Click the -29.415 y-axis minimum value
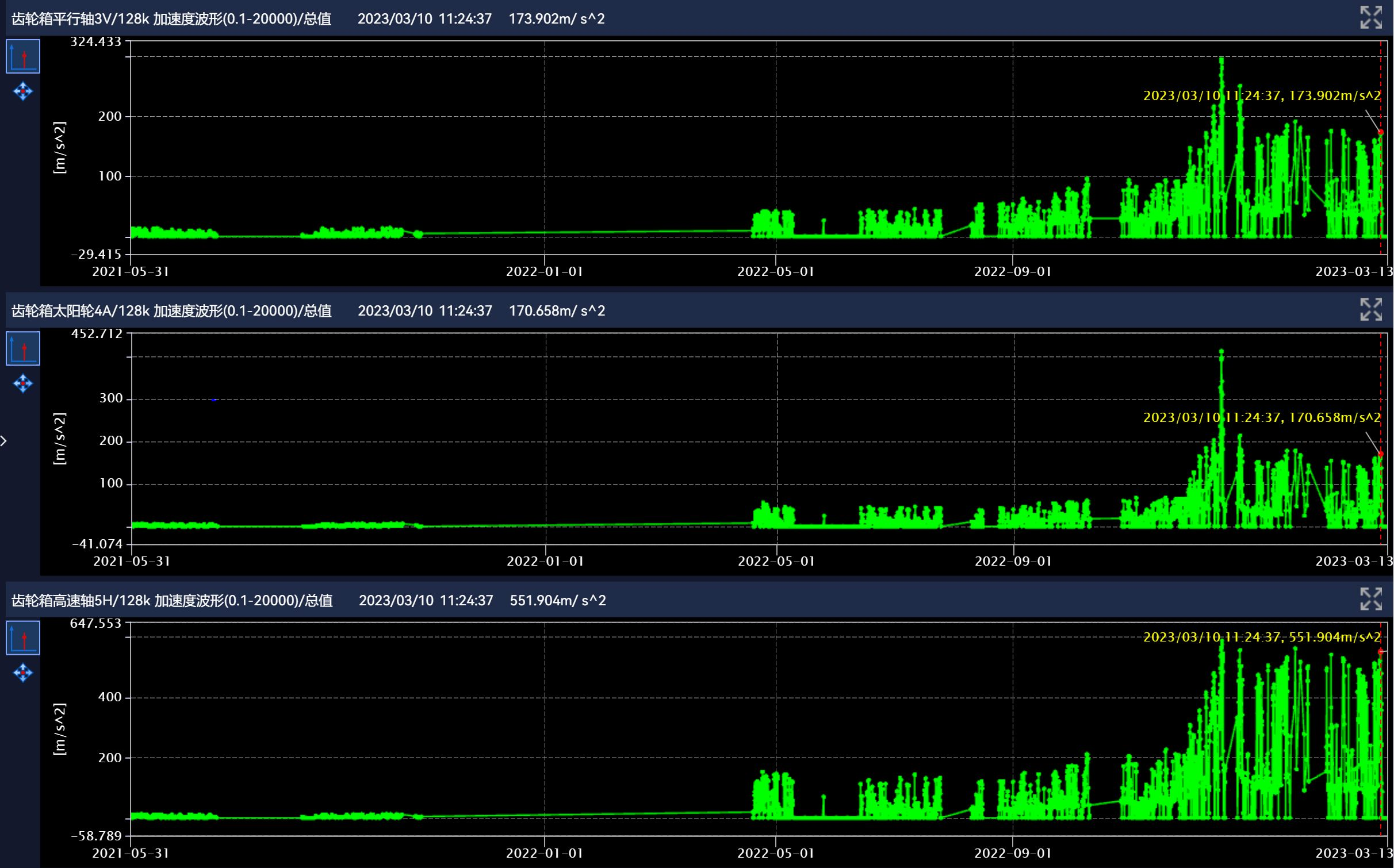This screenshot has height=868, width=1394. pyautogui.click(x=96, y=254)
